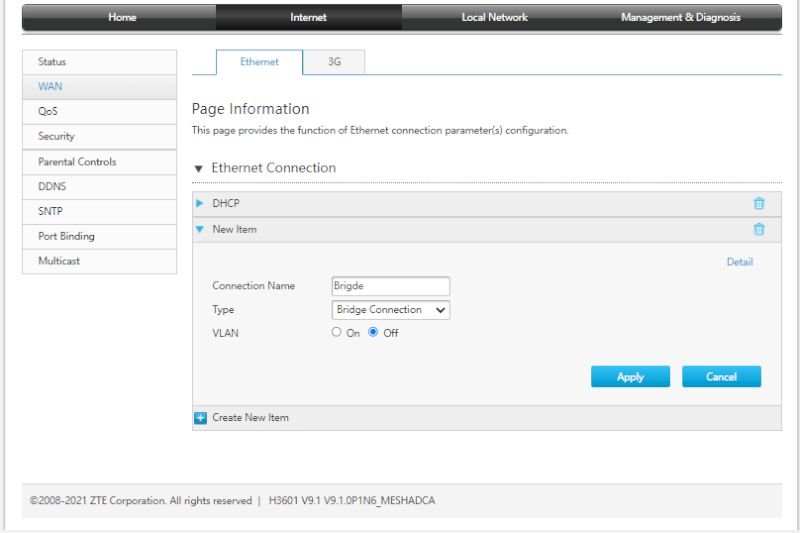Click the firmware version text H3601 V9.1
The image size is (800, 533).
tap(352, 501)
